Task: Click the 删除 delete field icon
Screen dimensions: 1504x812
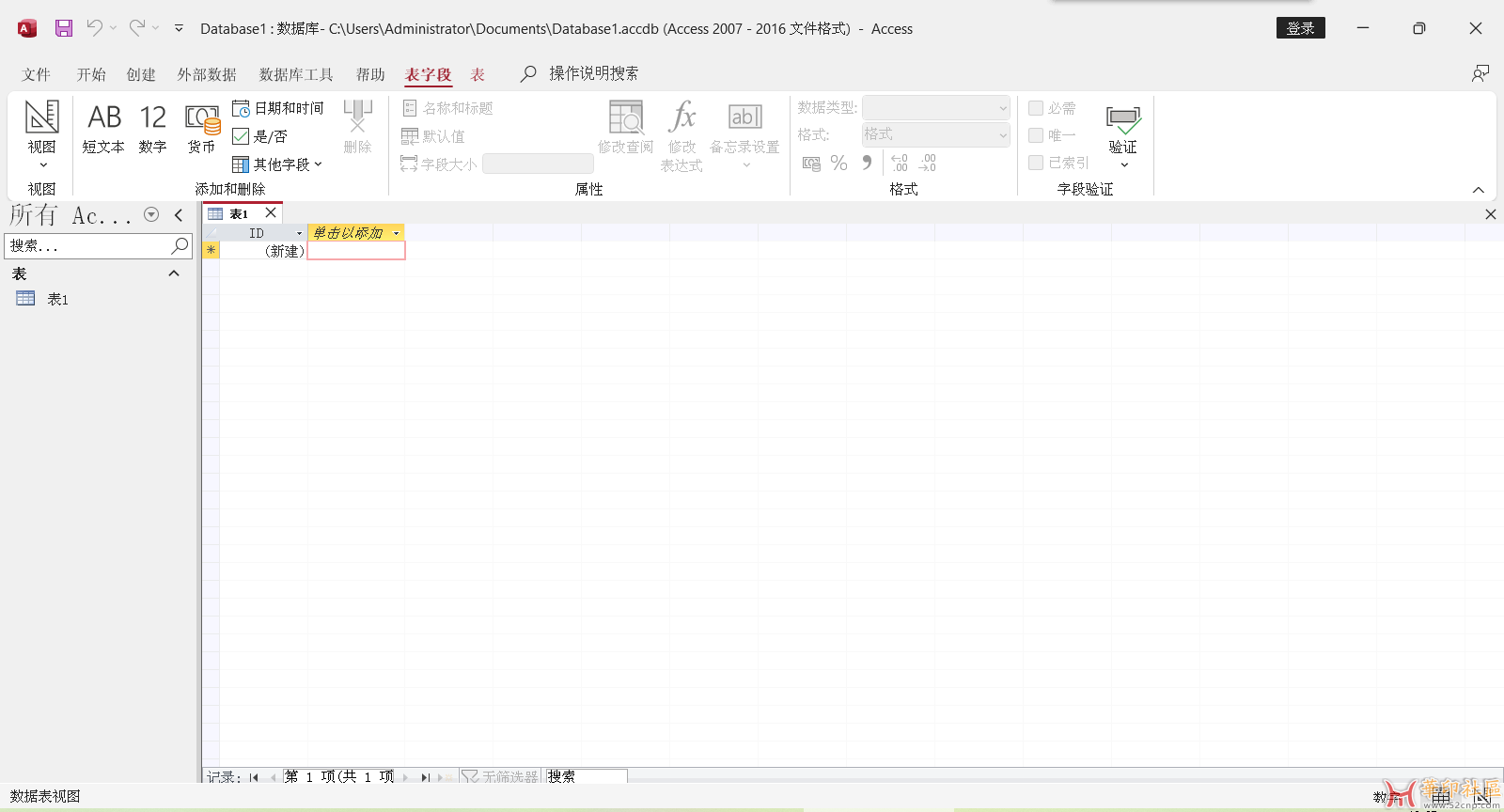Action: click(357, 127)
